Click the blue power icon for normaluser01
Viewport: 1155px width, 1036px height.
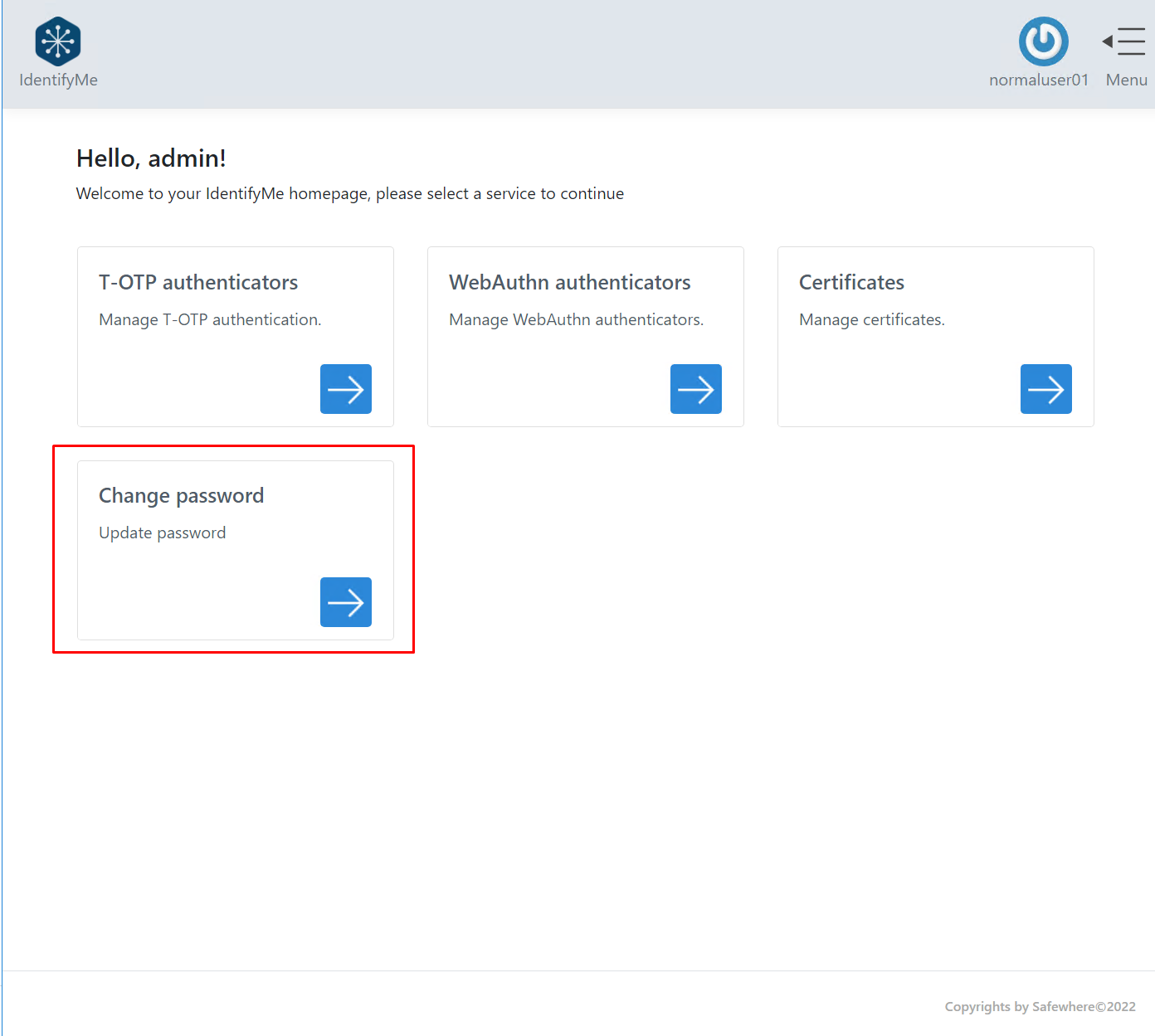[x=1043, y=41]
